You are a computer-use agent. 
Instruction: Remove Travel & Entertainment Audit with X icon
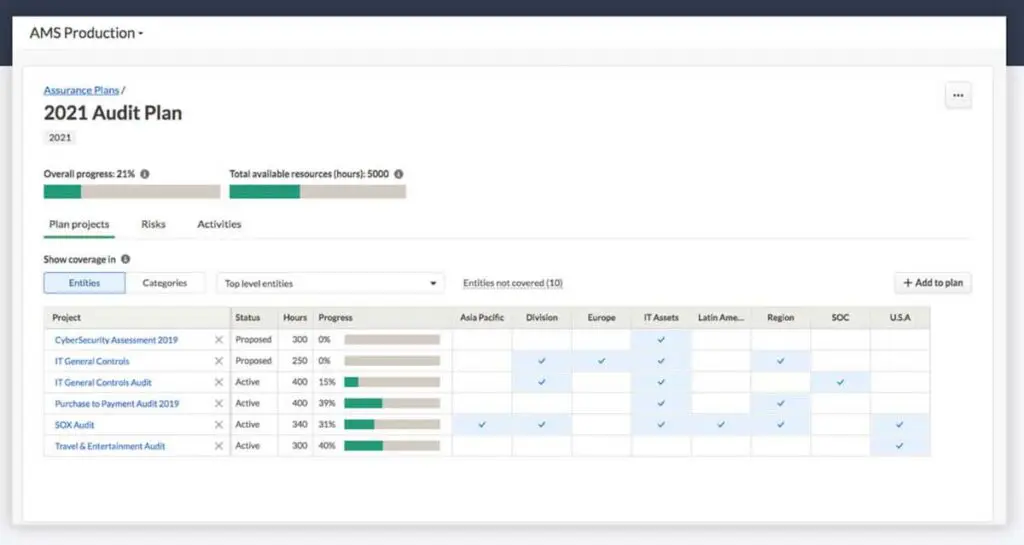[x=219, y=446]
